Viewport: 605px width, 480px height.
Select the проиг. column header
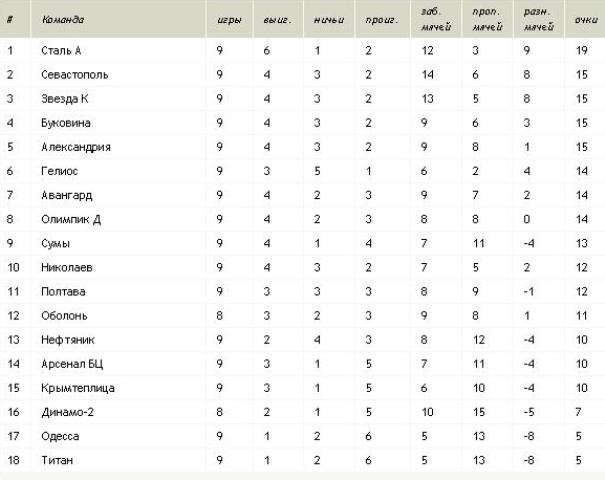pyautogui.click(x=382, y=20)
